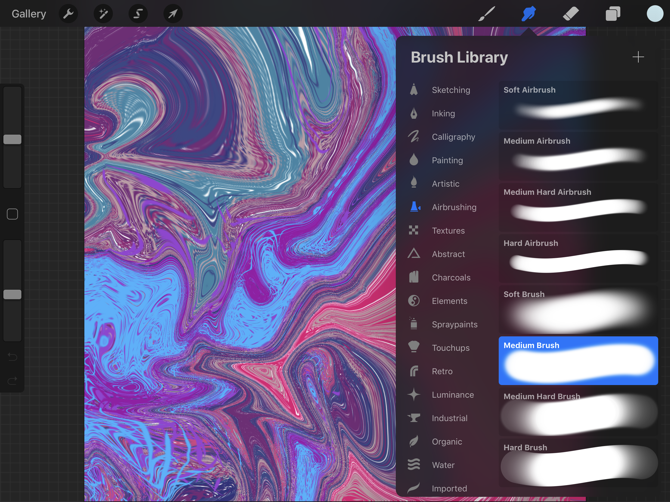
Task: Tap the Touchups icon
Action: point(414,347)
